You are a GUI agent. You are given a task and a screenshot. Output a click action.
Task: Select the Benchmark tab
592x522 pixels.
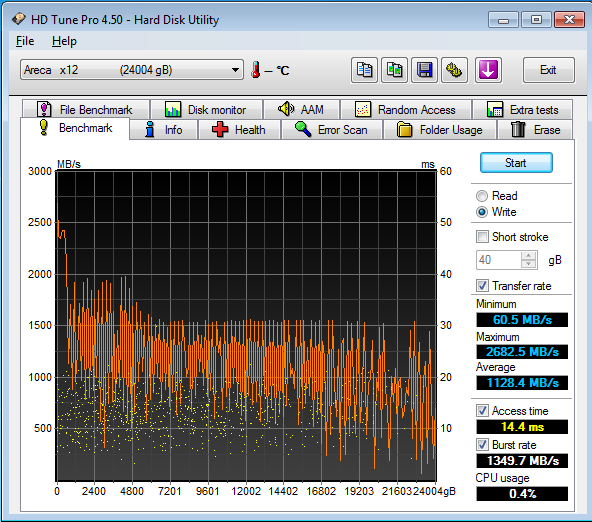point(75,128)
